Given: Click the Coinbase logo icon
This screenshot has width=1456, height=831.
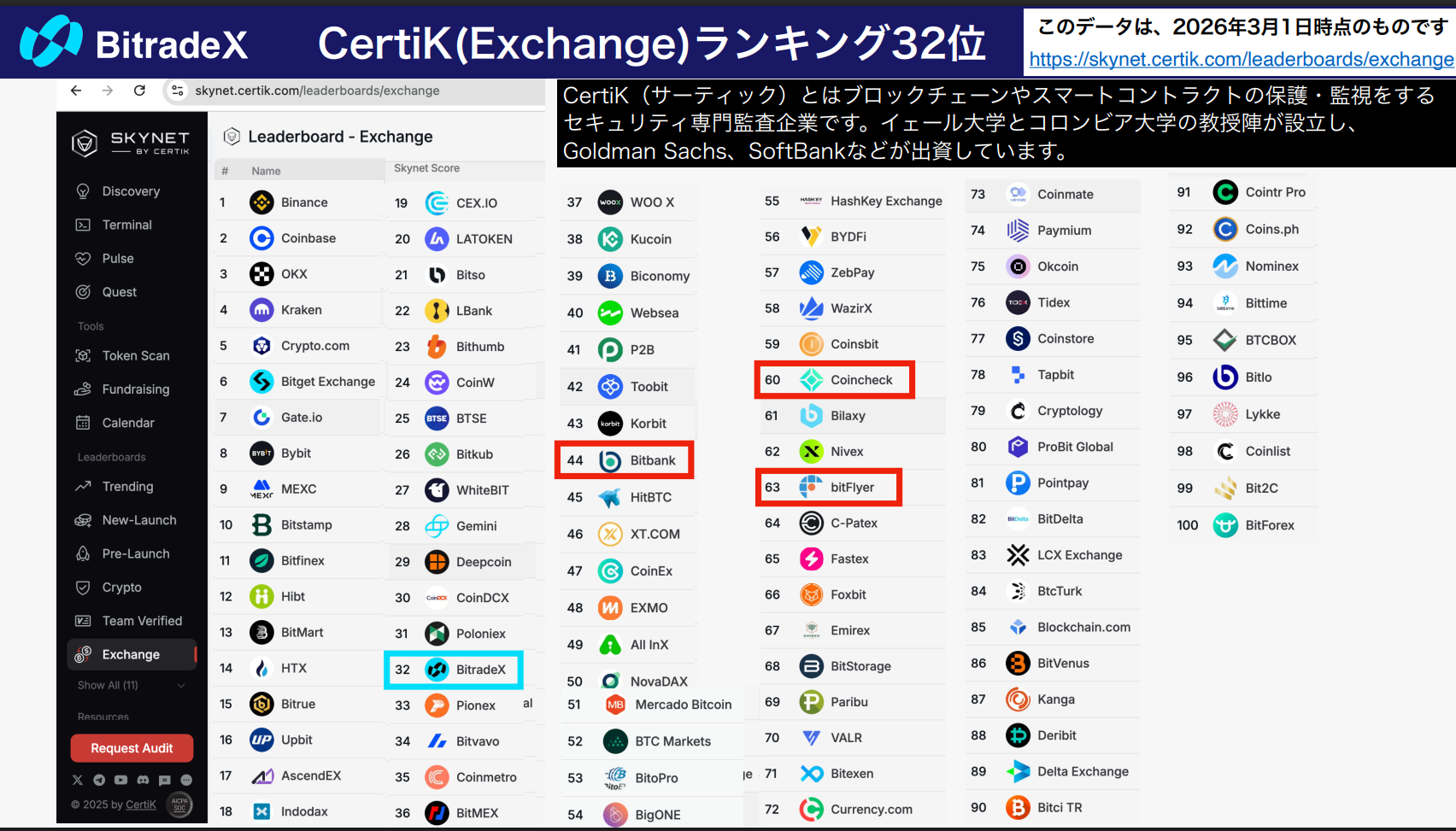Looking at the screenshot, I should pos(261,238).
